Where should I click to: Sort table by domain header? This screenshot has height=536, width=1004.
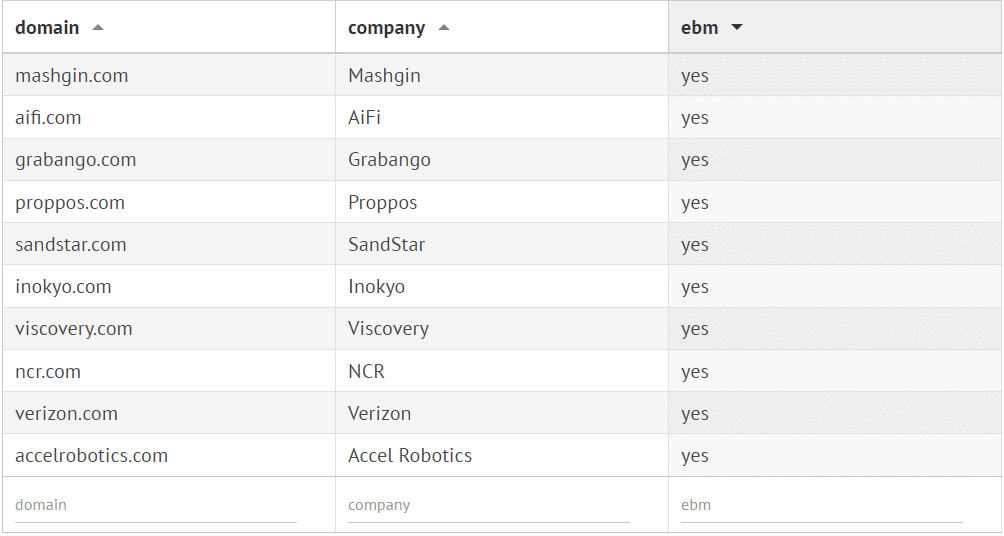(x=47, y=28)
